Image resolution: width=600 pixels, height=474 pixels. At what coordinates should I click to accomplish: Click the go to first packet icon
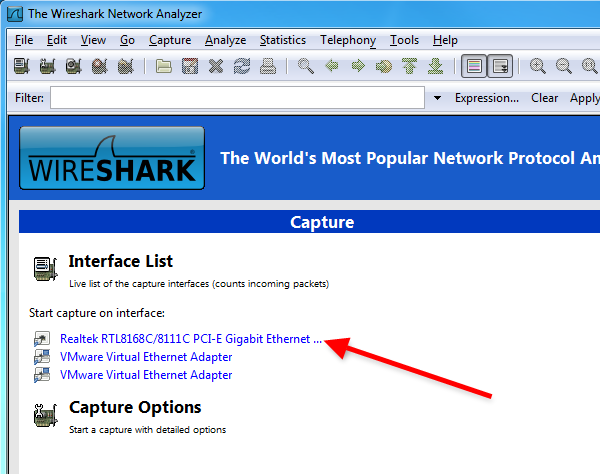tap(409, 67)
